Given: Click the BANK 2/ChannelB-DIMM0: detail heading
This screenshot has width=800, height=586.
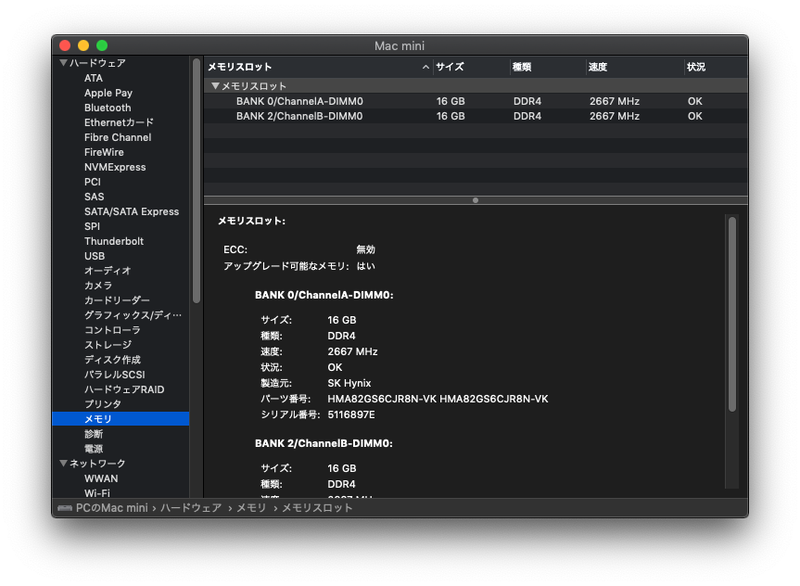Looking at the screenshot, I should click(x=324, y=443).
